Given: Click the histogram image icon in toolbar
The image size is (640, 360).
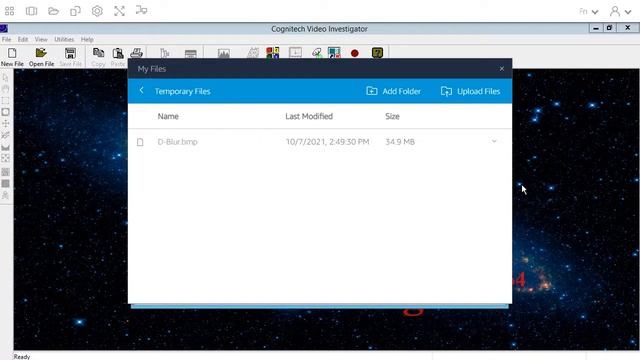Looking at the screenshot, I should [224, 53].
